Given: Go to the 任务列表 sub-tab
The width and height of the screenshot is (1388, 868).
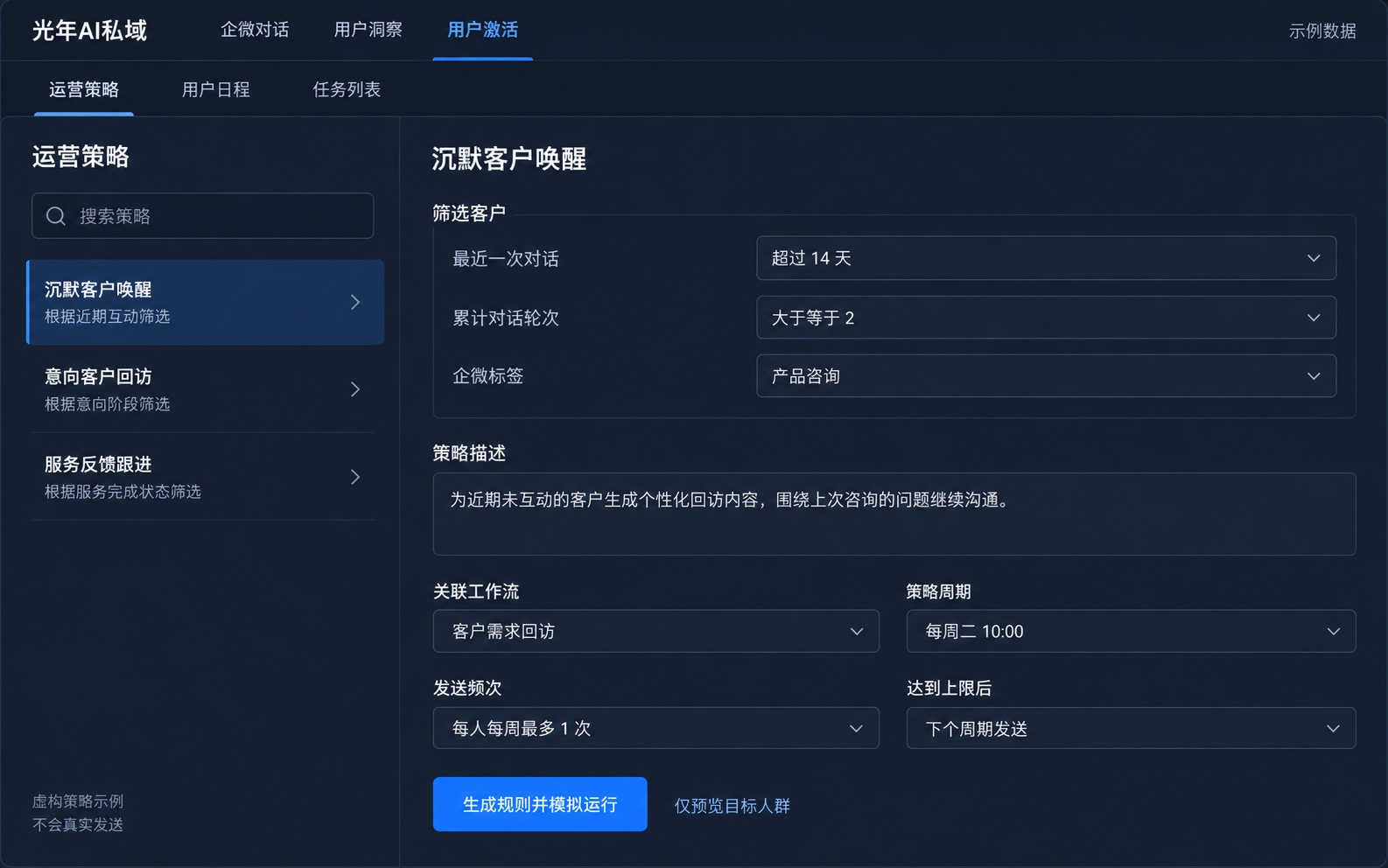Looking at the screenshot, I should tap(347, 89).
